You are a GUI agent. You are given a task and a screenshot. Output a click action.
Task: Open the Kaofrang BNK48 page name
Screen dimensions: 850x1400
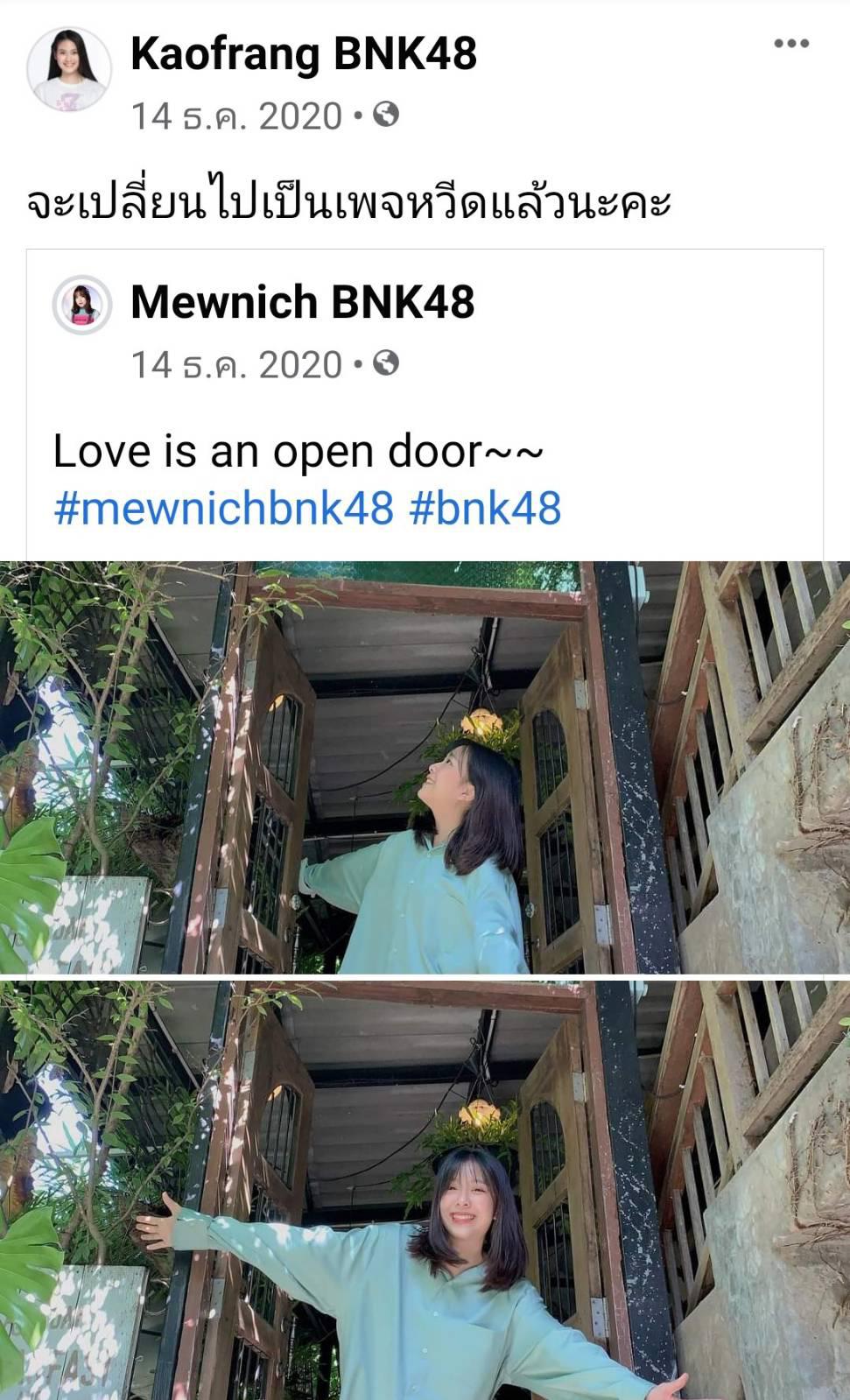coord(304,53)
